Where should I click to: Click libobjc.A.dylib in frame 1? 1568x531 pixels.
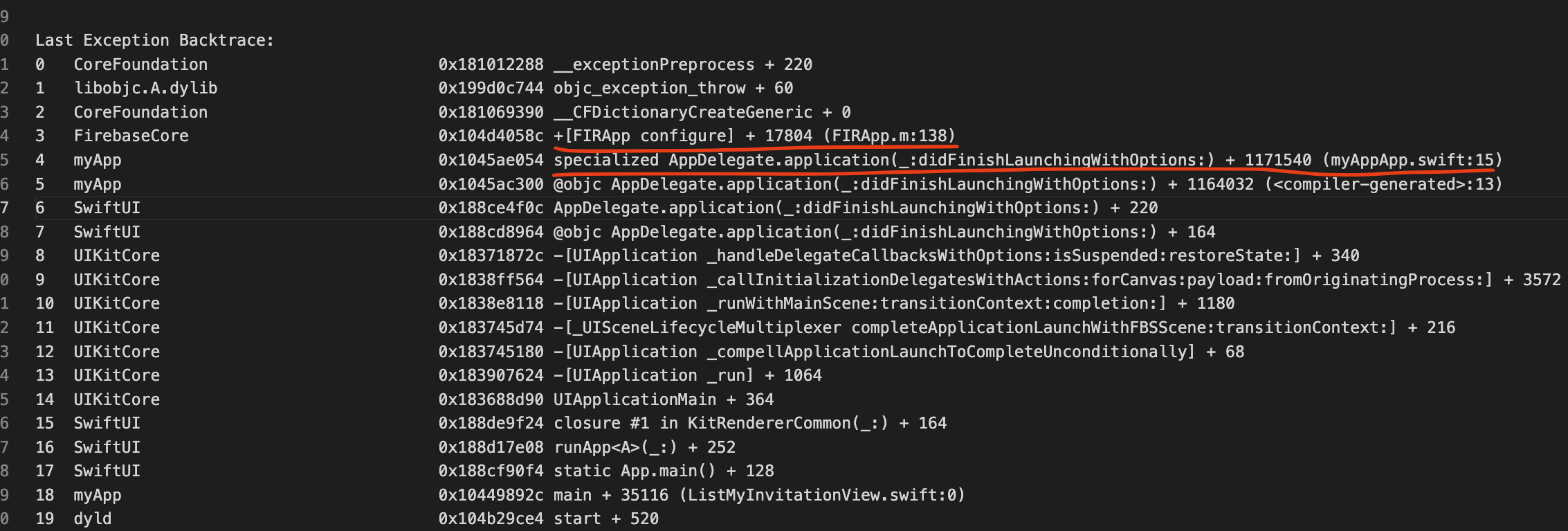[145, 88]
